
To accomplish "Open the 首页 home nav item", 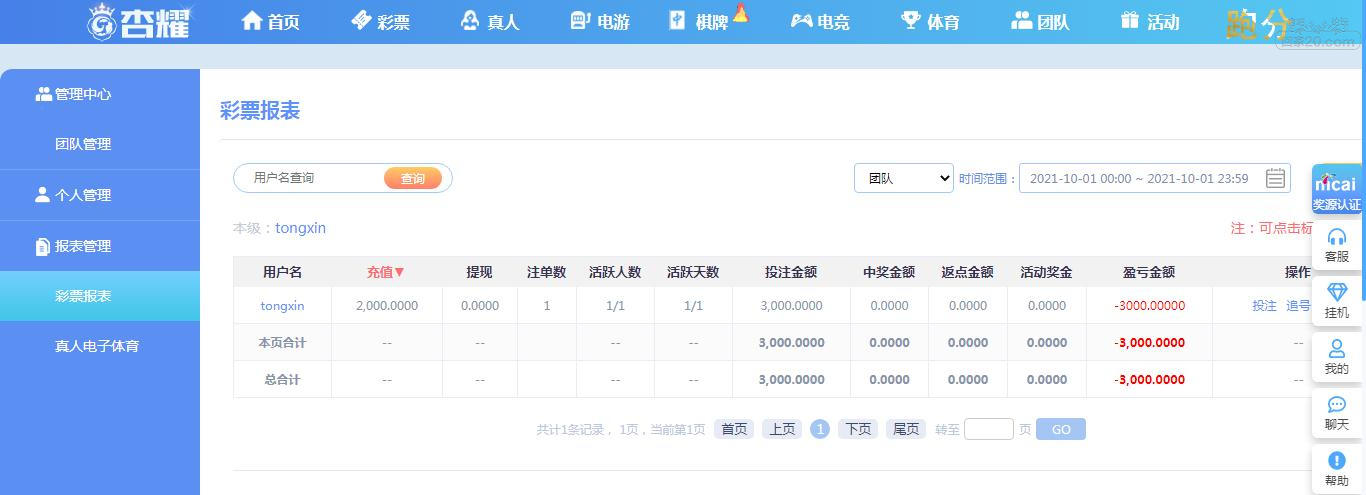I will tap(271, 21).
